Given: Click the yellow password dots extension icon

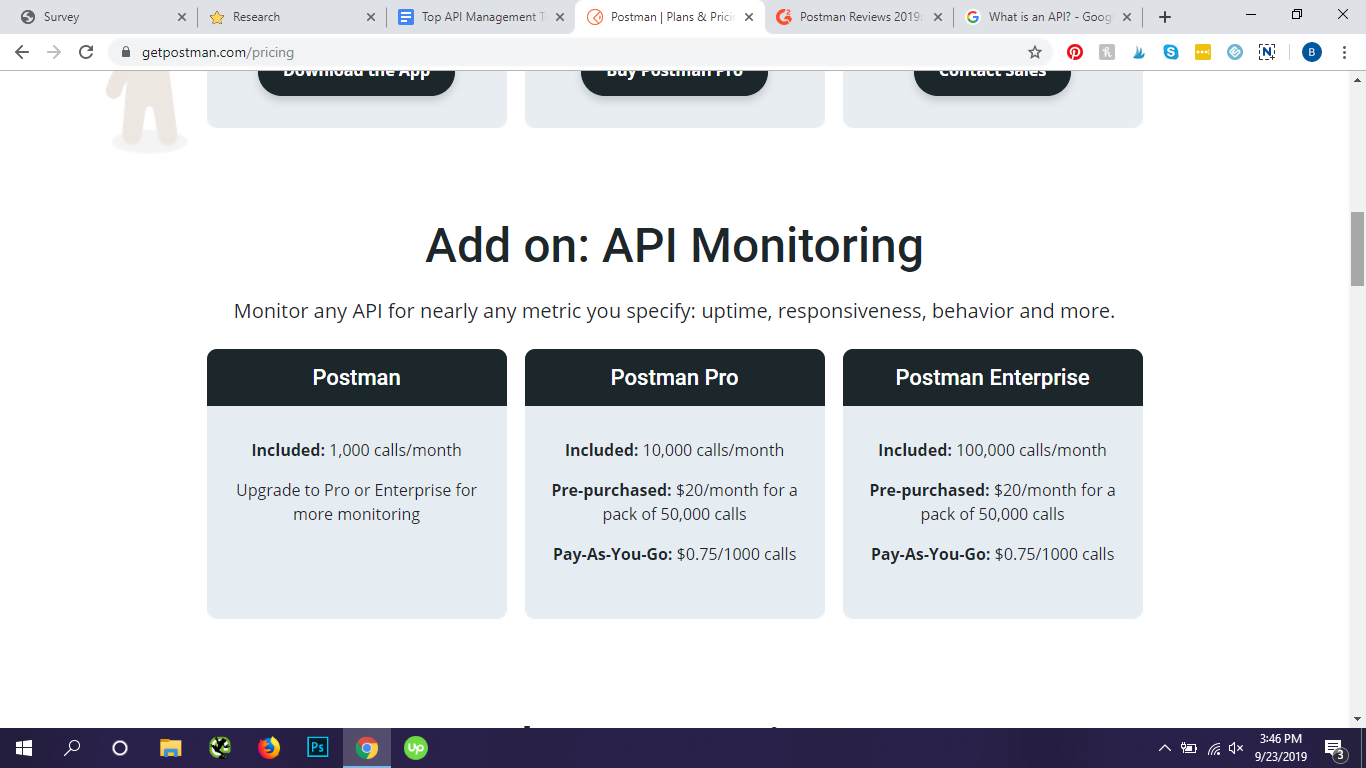Looking at the screenshot, I should (1203, 52).
